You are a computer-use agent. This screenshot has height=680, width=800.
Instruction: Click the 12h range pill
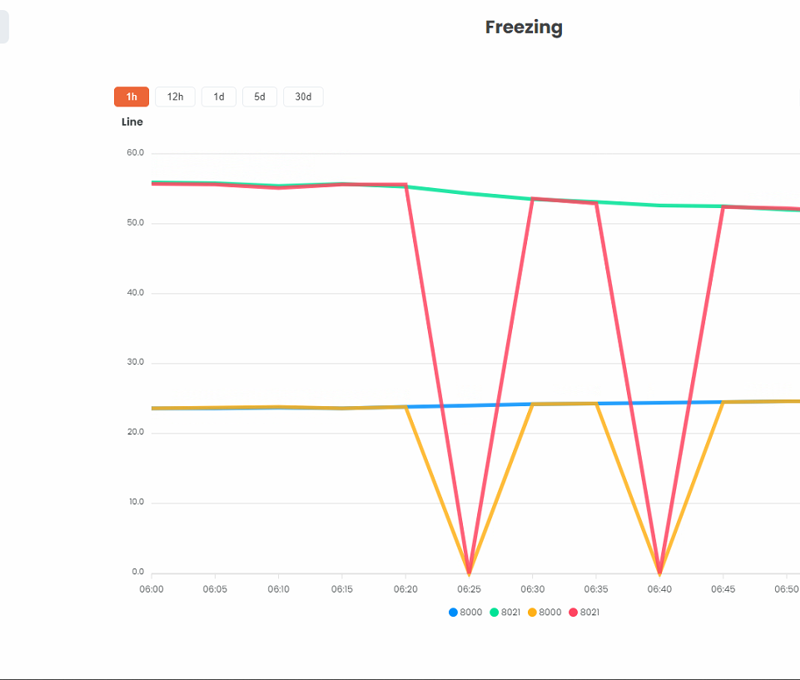tap(174, 96)
